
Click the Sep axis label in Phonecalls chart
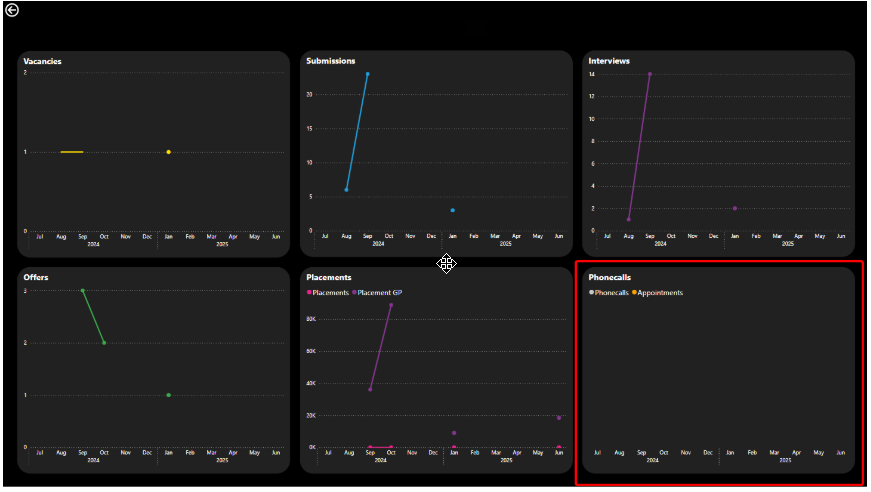pos(641,453)
